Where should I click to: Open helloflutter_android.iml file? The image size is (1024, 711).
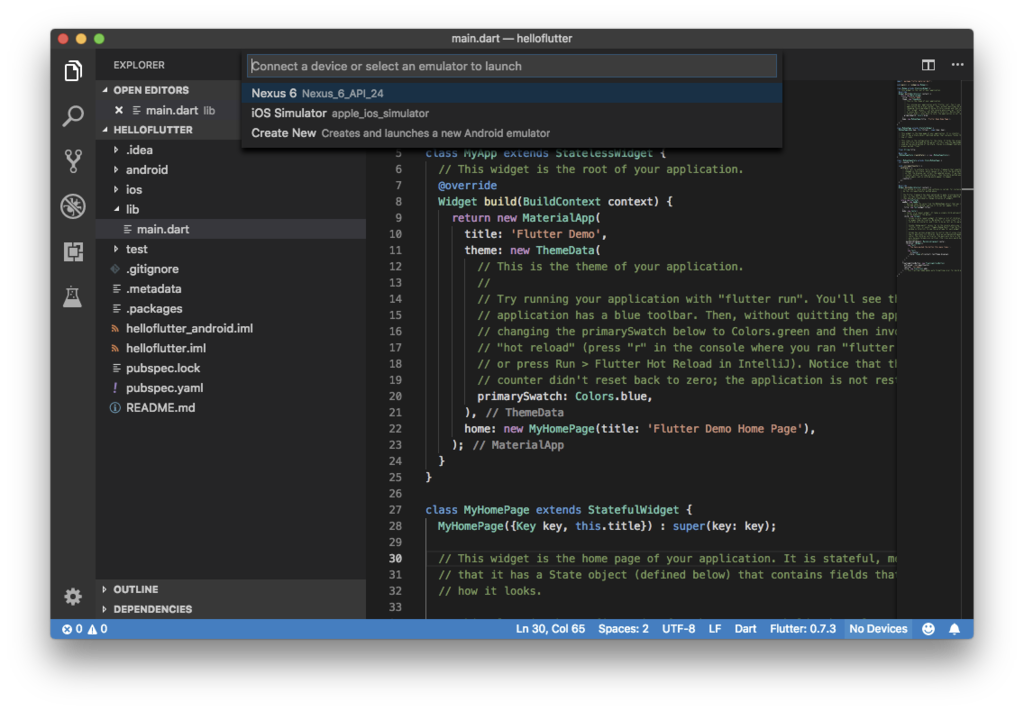pyautogui.click(x=231, y=328)
